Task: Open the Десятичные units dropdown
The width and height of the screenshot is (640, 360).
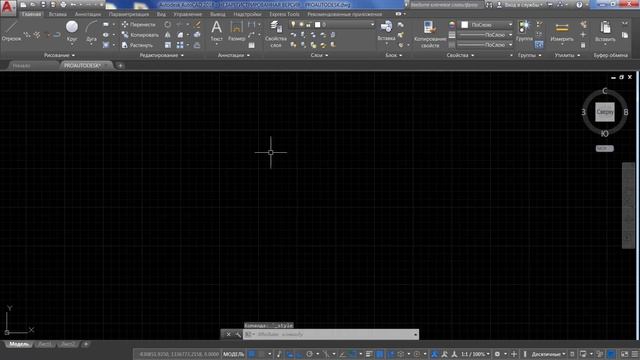Action: click(549, 354)
